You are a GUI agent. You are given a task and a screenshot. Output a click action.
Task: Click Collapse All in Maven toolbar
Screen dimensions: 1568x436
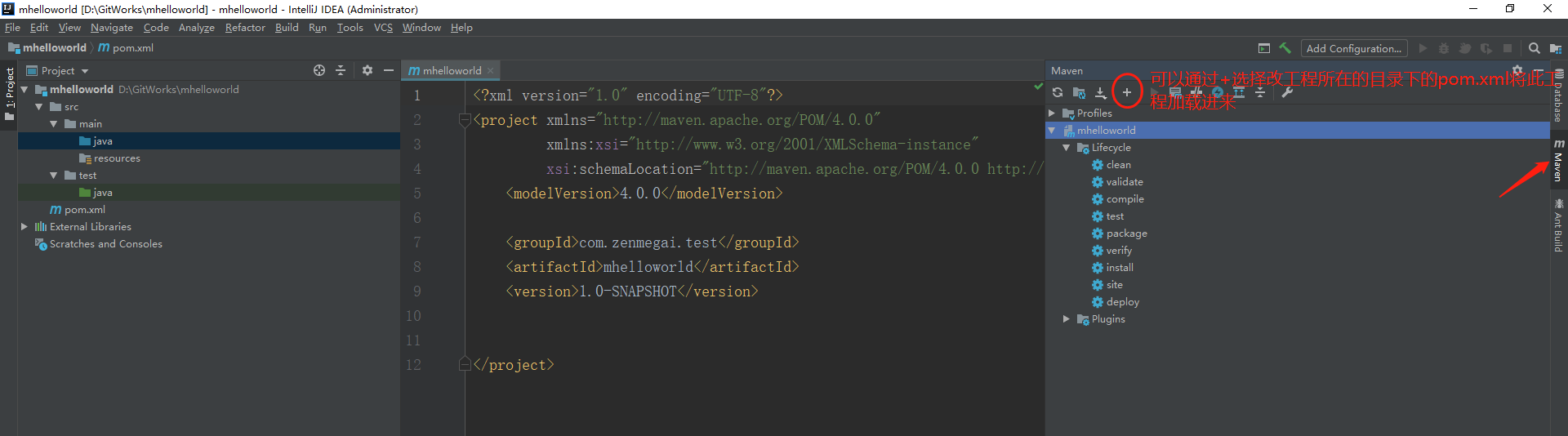click(x=1260, y=92)
